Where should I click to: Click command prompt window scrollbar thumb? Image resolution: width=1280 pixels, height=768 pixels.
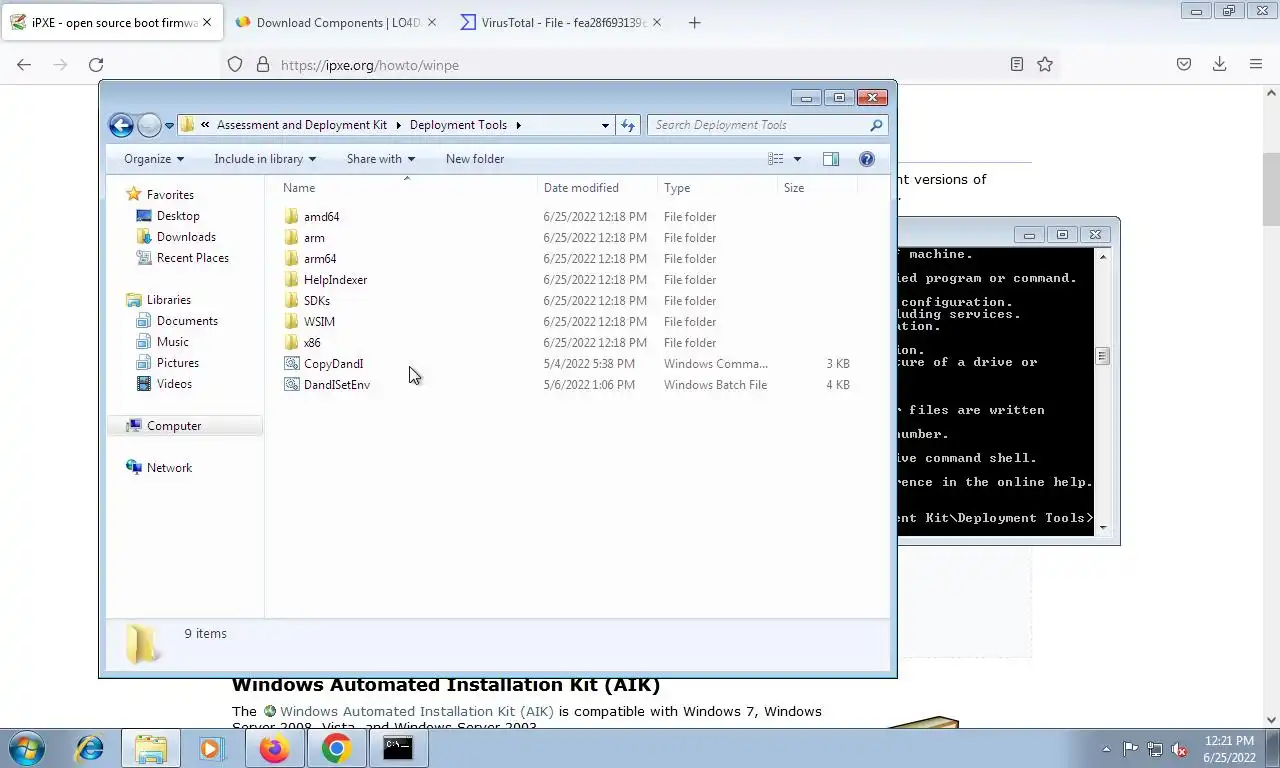pos(1103,356)
